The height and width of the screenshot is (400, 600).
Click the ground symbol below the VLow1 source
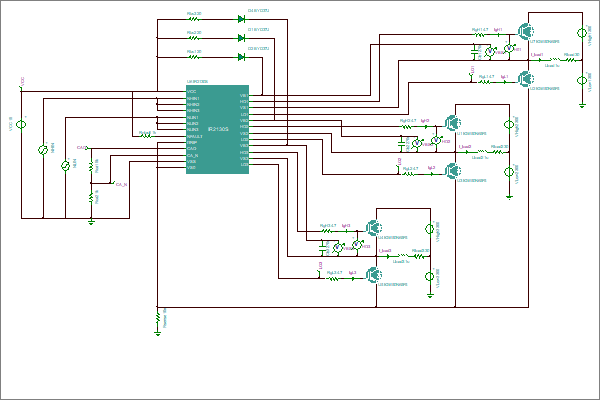click(x=582, y=106)
